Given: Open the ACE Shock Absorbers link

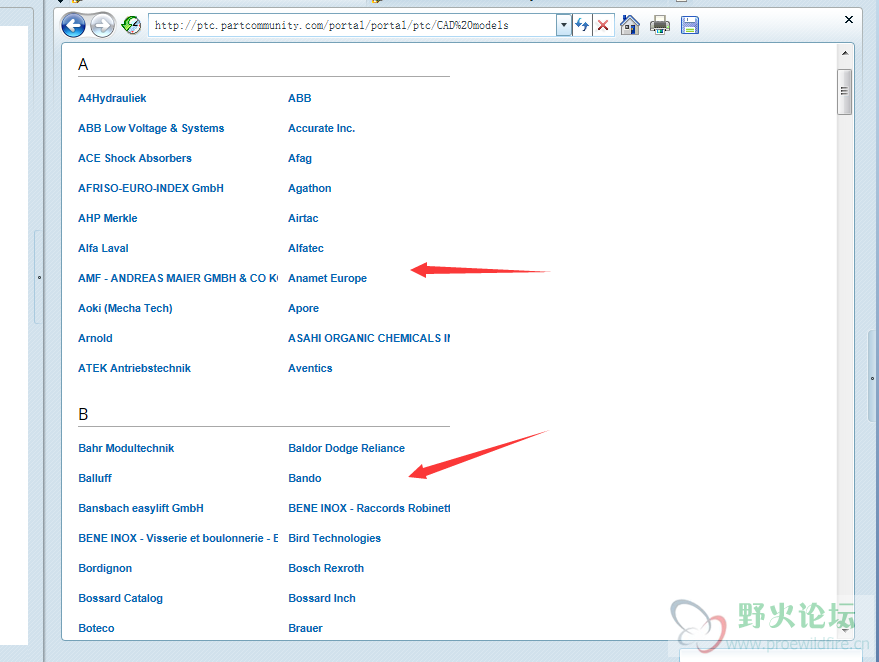Looking at the screenshot, I should 135,158.
